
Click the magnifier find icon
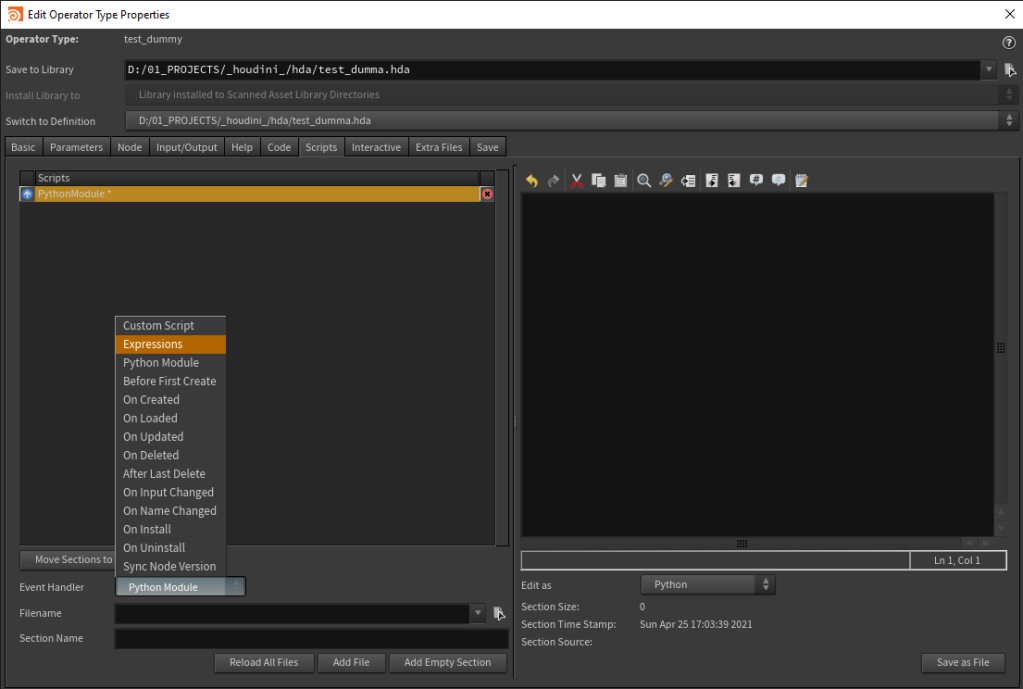(644, 181)
